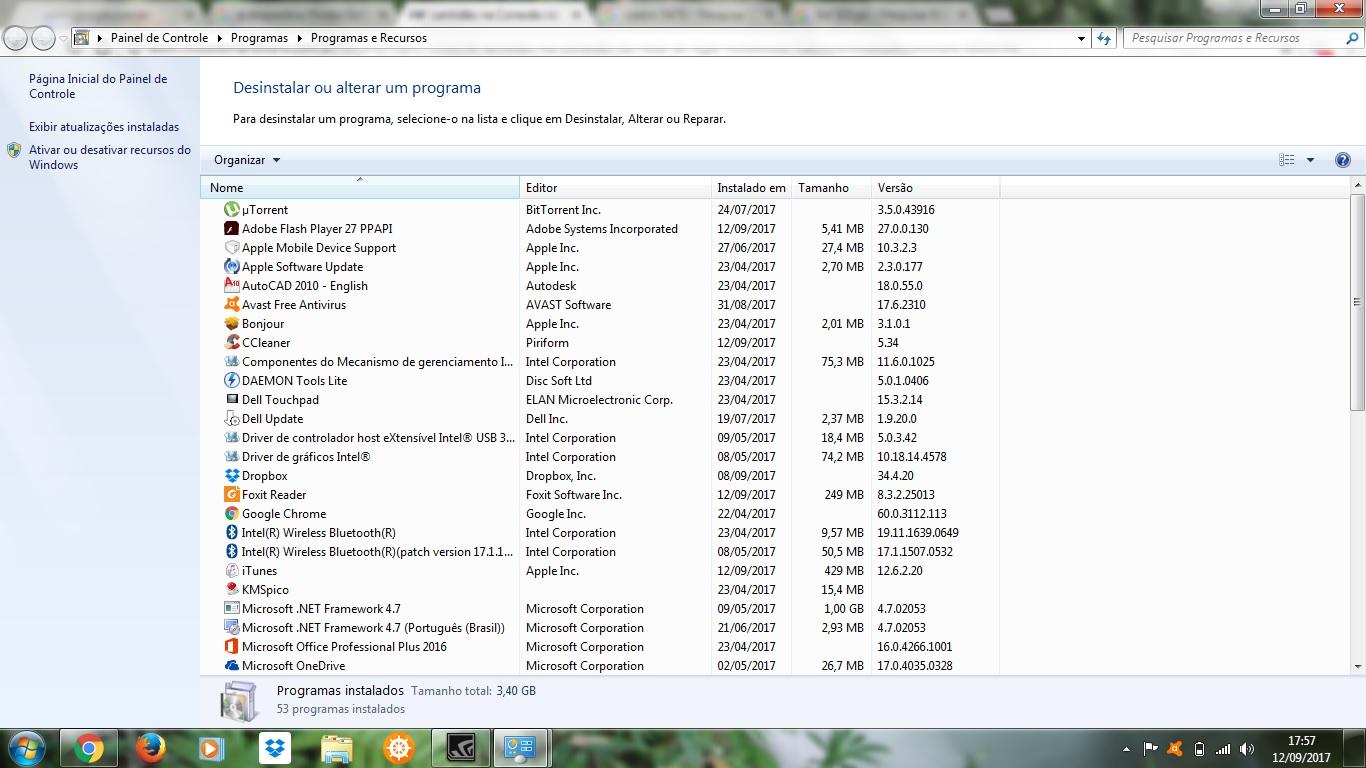The width and height of the screenshot is (1366, 768).
Task: Select the Apple Mobile Device Support icon
Action: coord(232,248)
